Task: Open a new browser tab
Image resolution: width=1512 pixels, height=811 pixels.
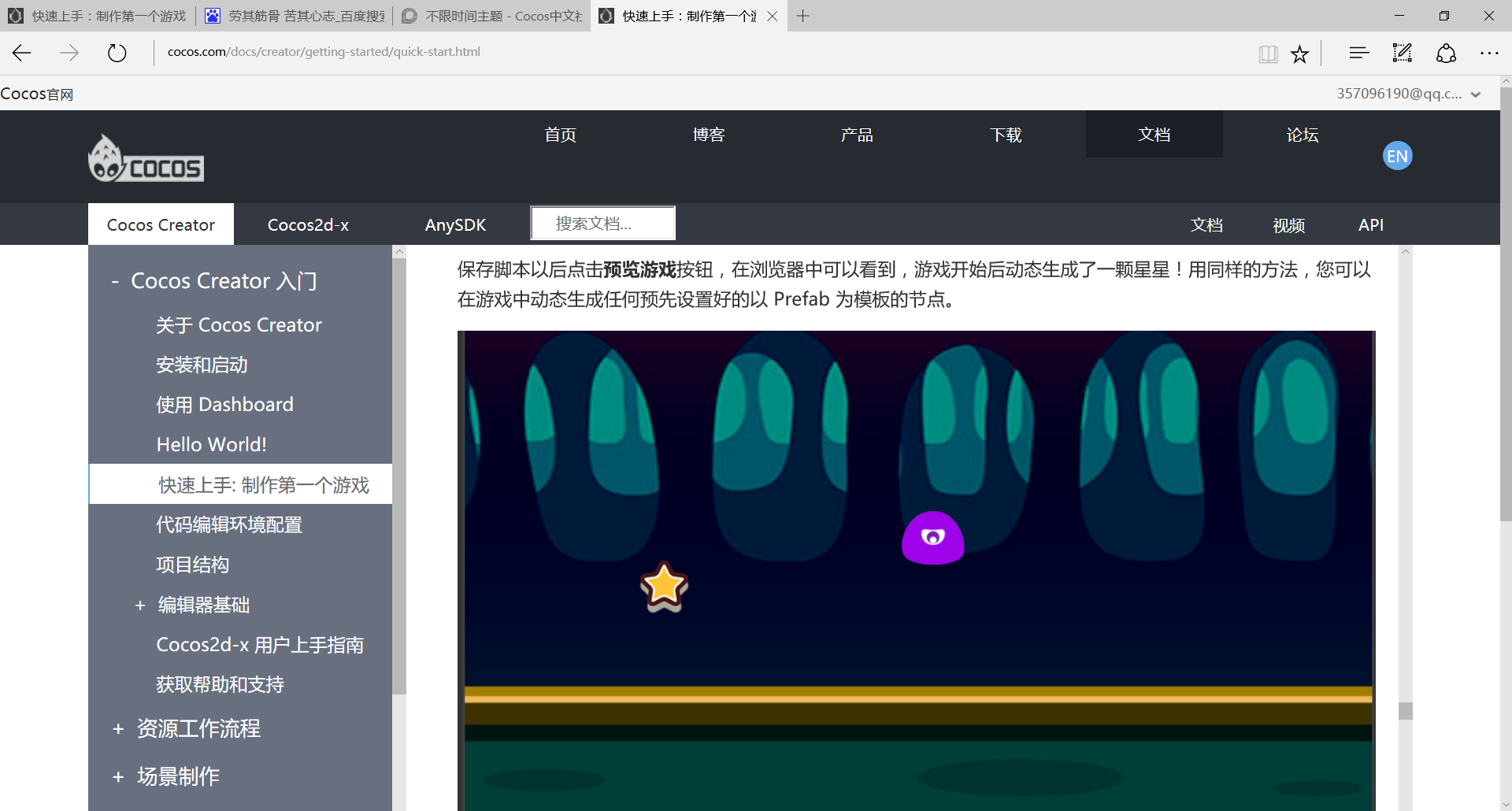Action: click(802, 16)
